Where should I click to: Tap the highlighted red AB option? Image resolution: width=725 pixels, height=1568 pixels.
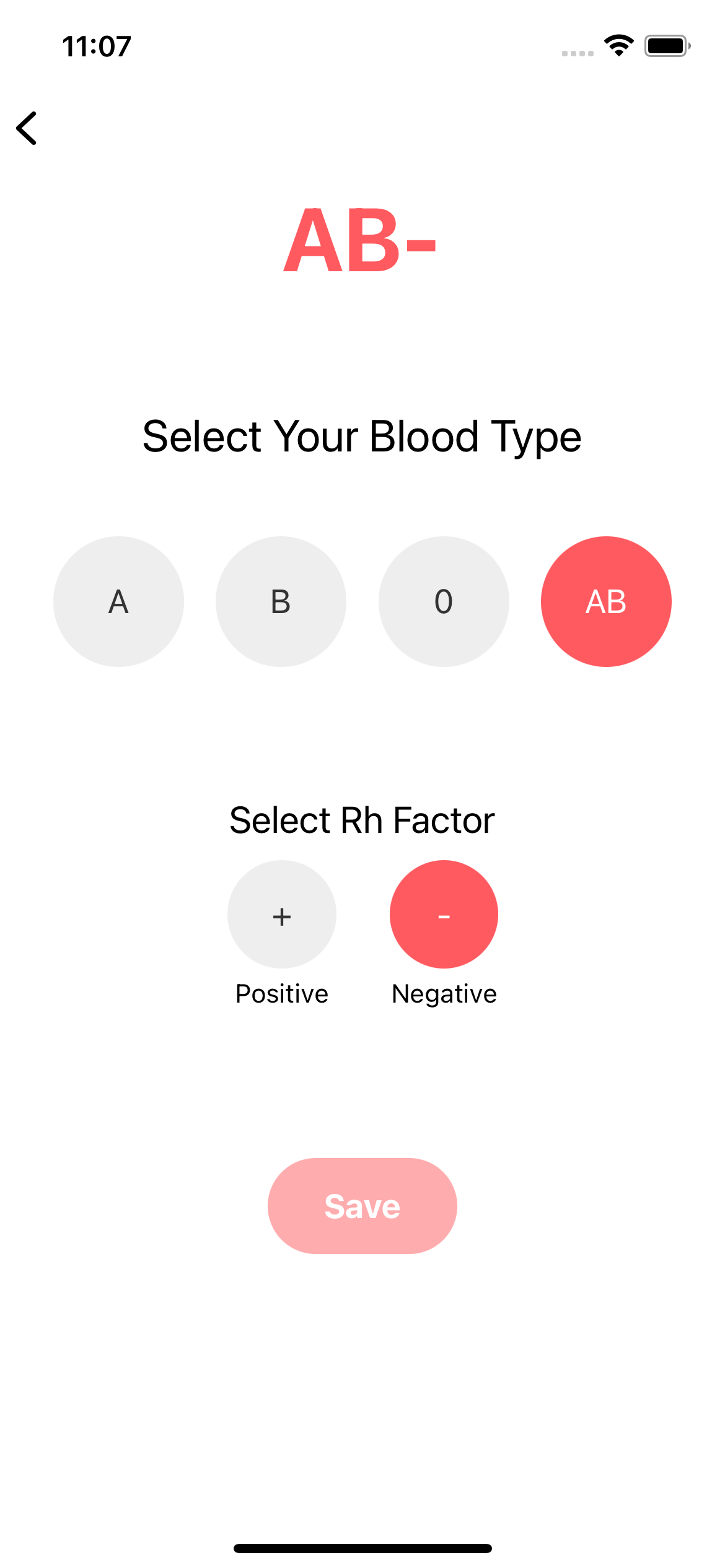[x=606, y=601]
